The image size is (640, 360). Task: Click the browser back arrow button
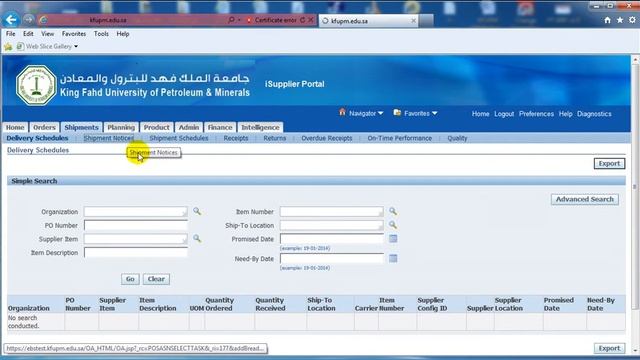(x=11, y=20)
